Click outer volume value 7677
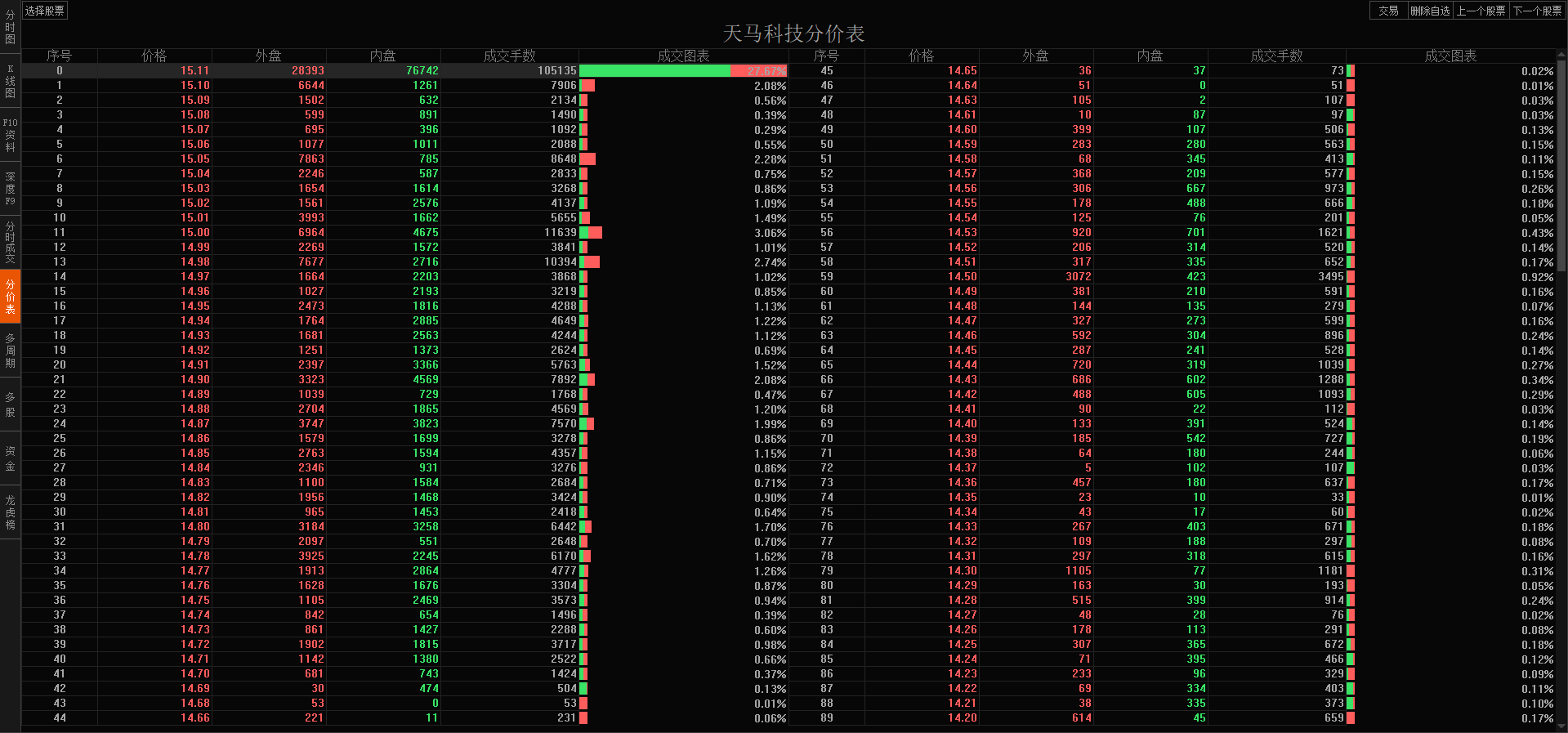 pyautogui.click(x=311, y=262)
